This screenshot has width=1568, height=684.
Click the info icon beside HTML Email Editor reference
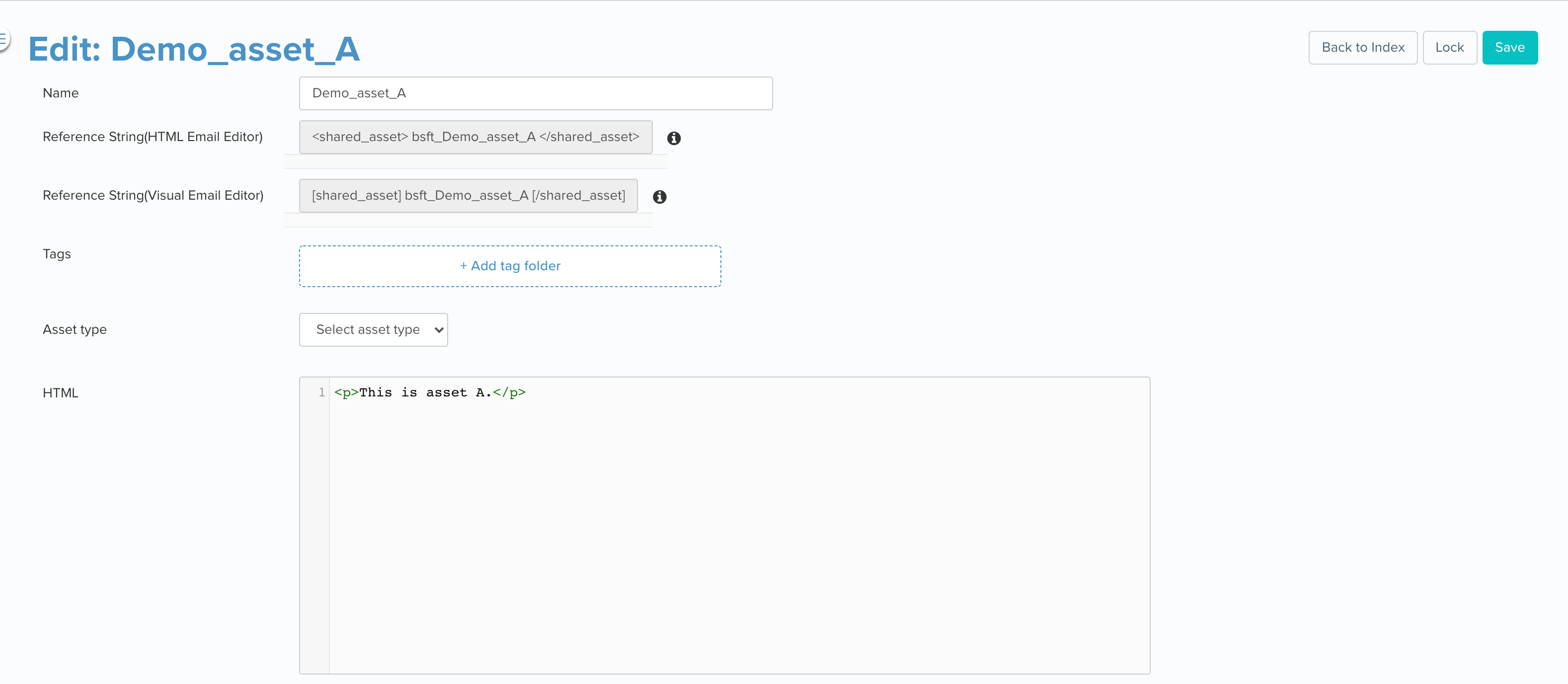(x=674, y=139)
